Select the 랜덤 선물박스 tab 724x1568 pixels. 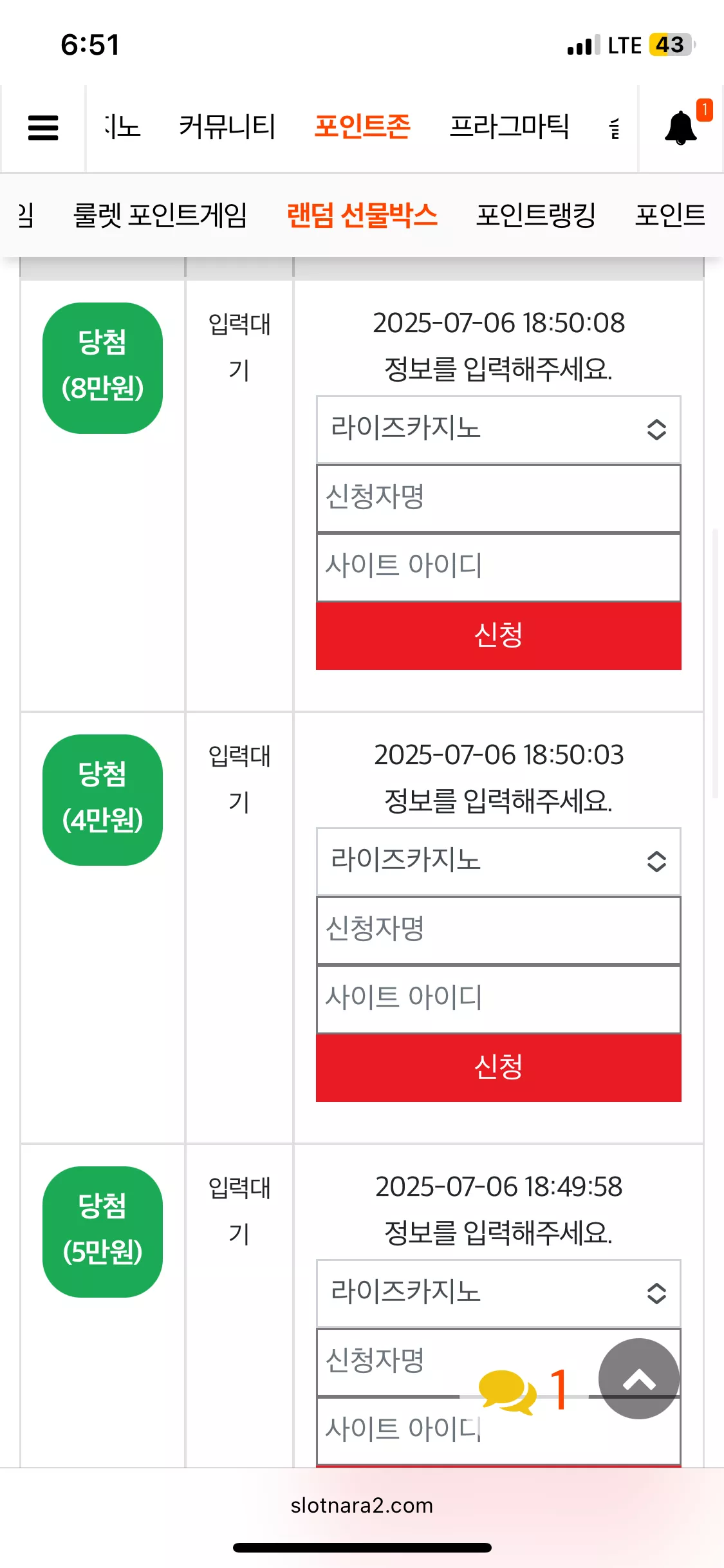pyautogui.click(x=362, y=215)
